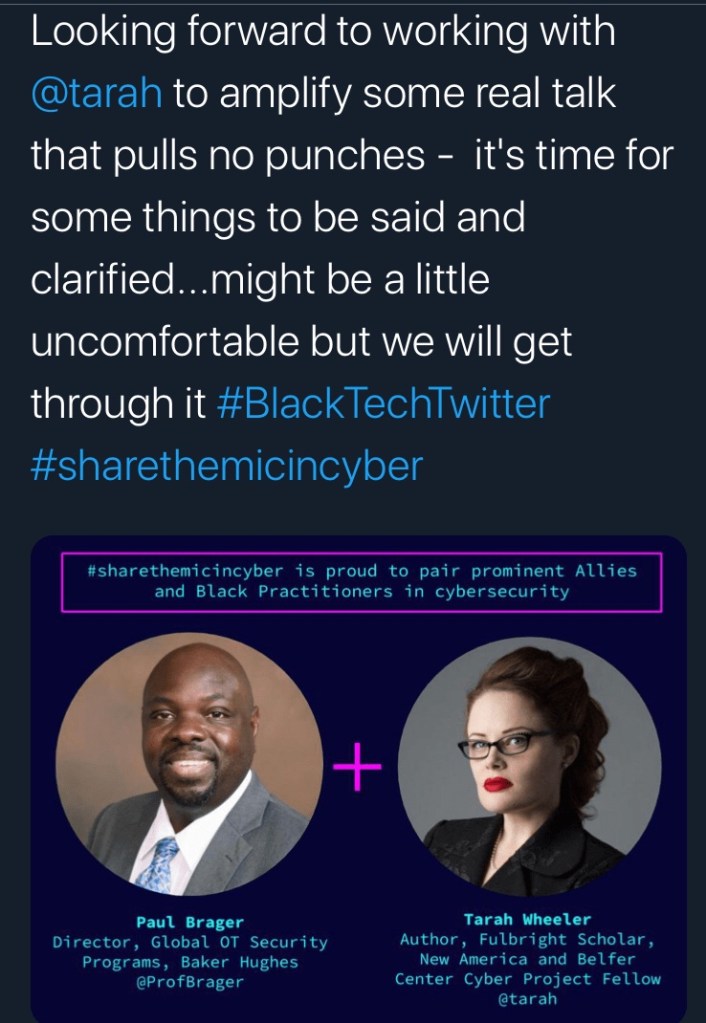Image resolution: width=706 pixels, height=1023 pixels.
Task: Open the @tarah mention in the tweet text
Action: [96, 95]
